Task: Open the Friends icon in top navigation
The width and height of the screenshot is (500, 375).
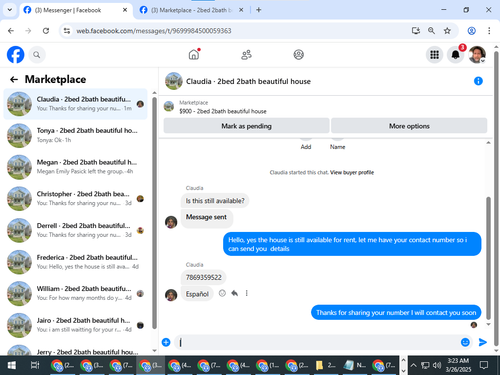Action: 246,55
